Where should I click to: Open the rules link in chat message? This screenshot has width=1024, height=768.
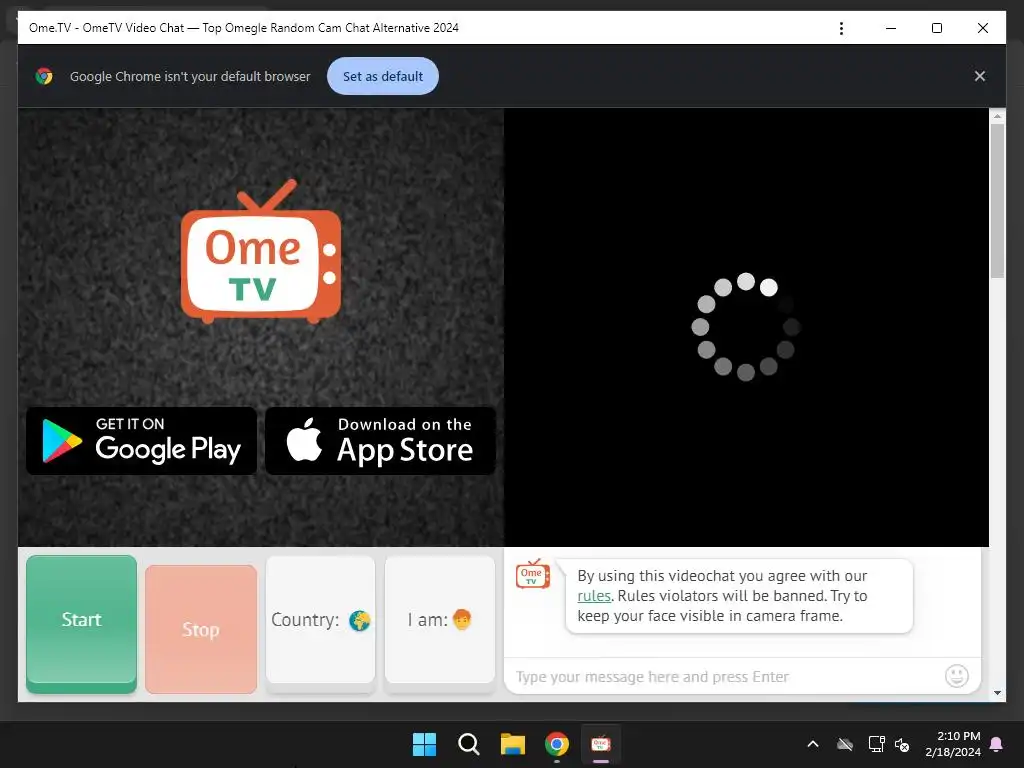tap(594, 596)
